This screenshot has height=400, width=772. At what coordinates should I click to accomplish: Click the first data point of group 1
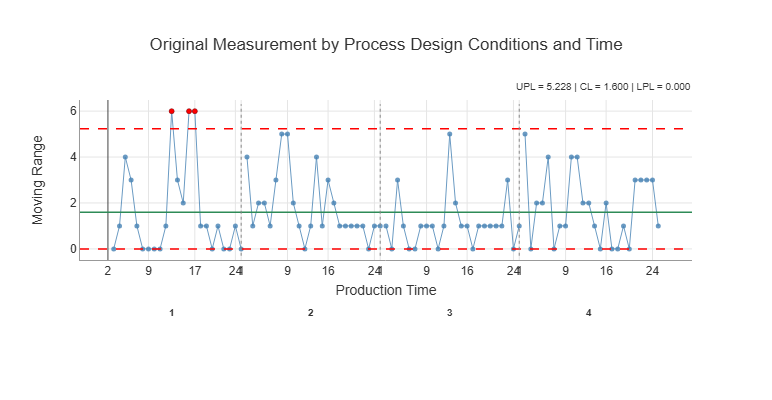[x=114, y=249]
